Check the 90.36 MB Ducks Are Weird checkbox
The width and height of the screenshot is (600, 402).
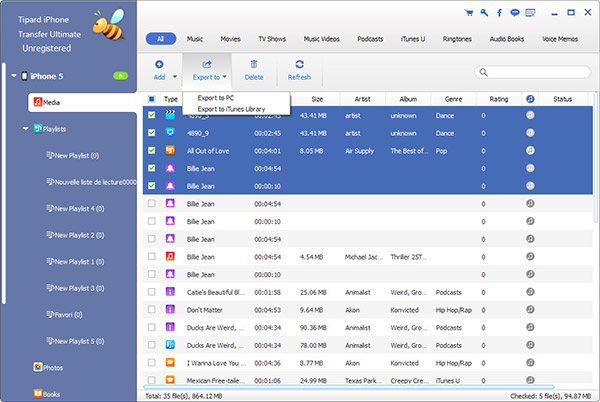152,327
